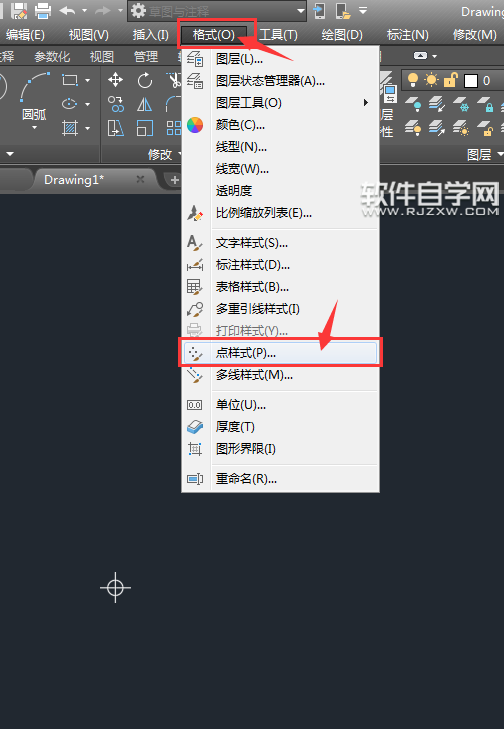Choose 重命名(R)... menu entry
Viewport: 504px width, 729px height.
click(280, 478)
